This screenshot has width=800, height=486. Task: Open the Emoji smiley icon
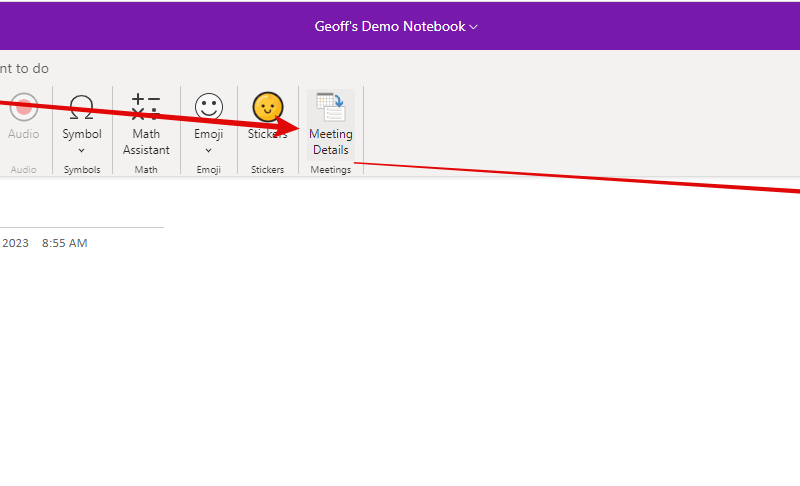click(x=209, y=107)
